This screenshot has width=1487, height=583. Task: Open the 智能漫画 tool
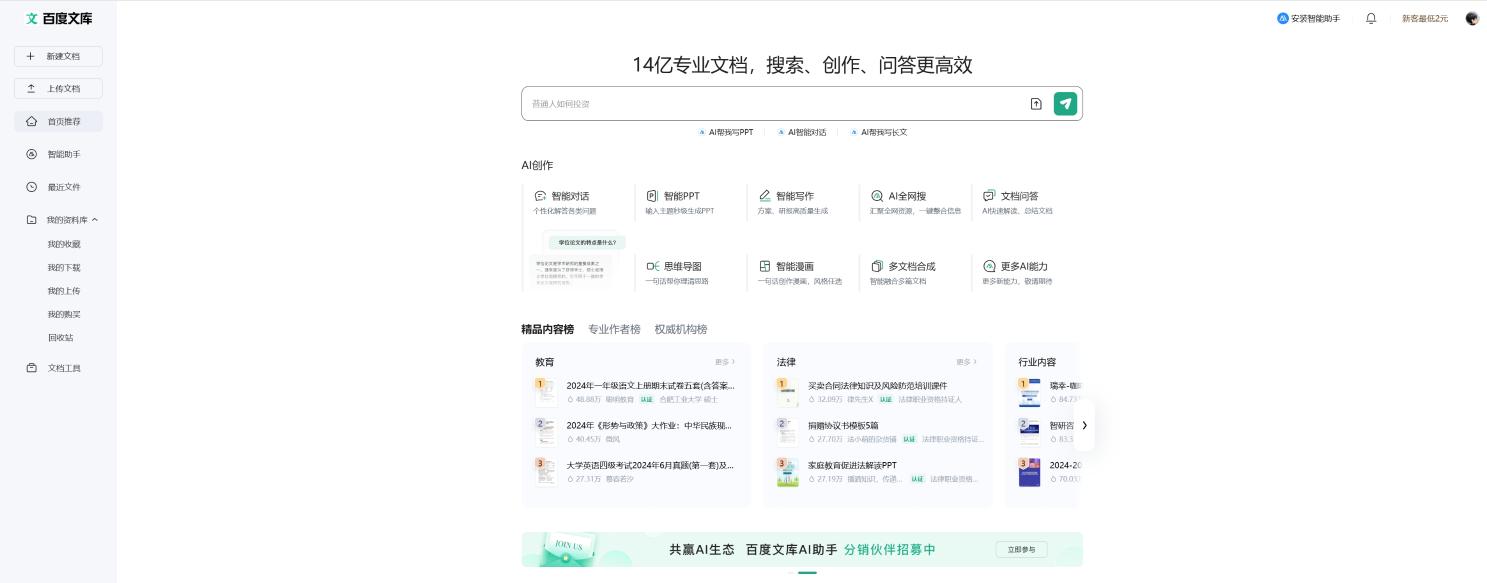coord(802,273)
